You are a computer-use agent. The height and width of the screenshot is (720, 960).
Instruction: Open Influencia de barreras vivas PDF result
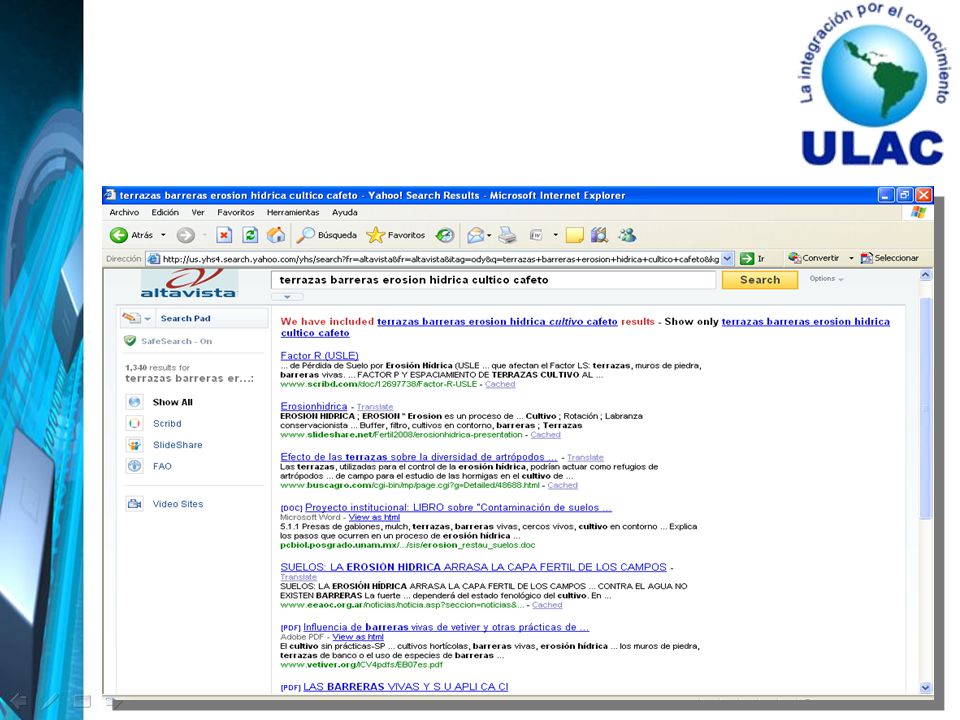[x=446, y=628]
